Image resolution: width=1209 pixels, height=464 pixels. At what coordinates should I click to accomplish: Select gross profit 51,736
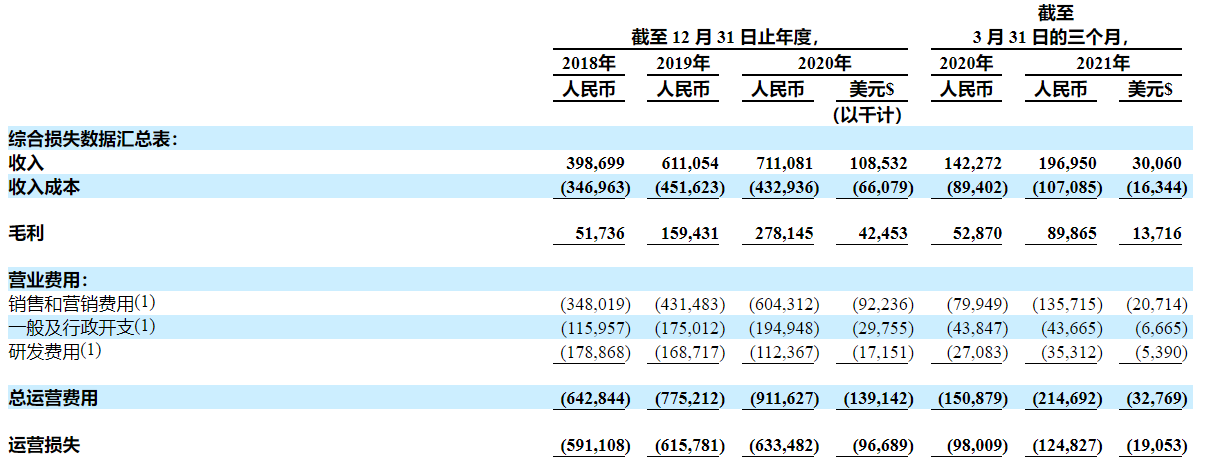[x=600, y=234]
